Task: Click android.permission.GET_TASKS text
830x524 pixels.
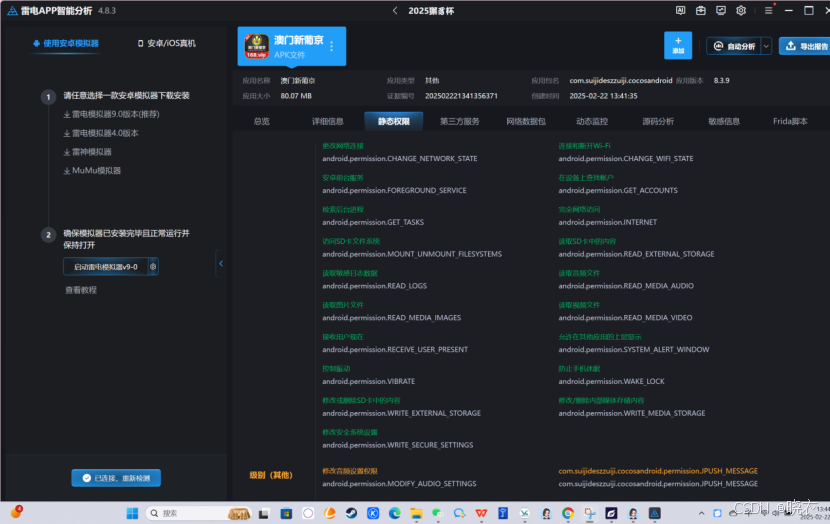Action: click(373, 222)
